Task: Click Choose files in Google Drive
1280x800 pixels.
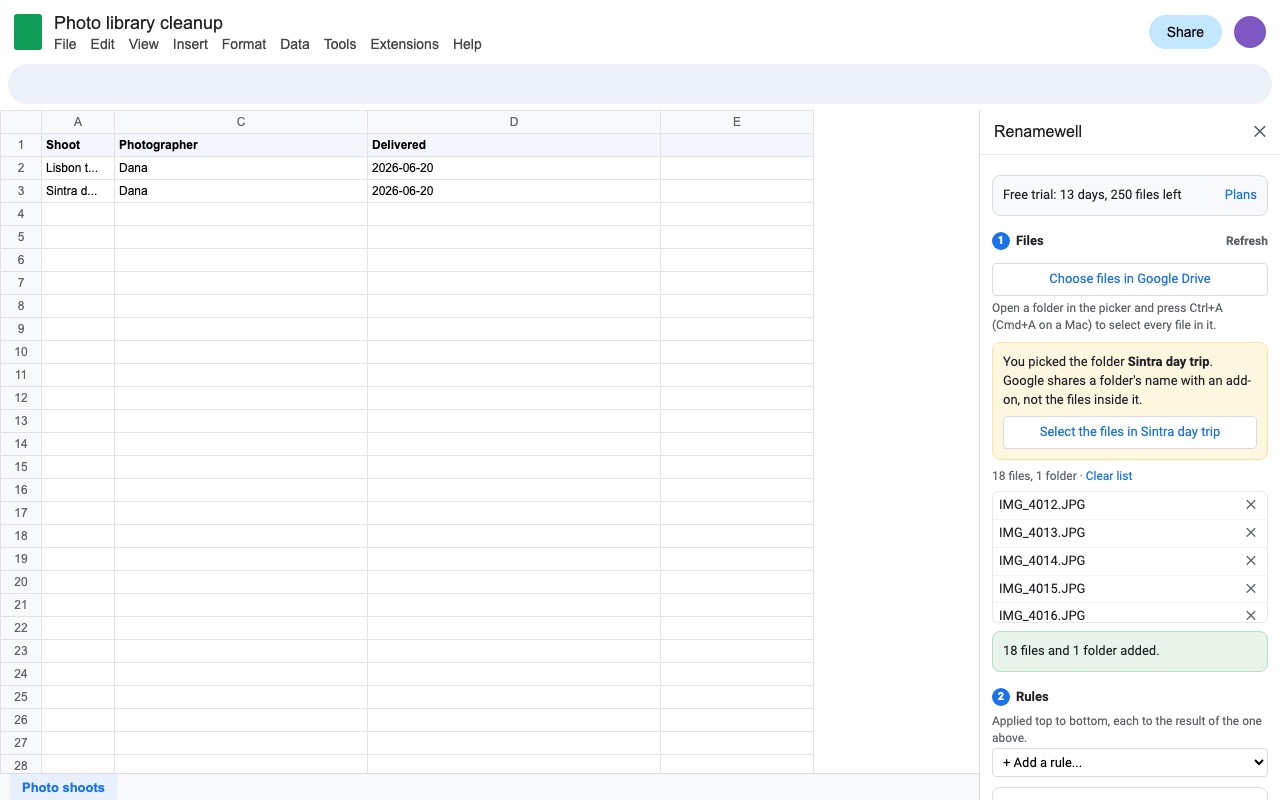Action: [x=1130, y=279]
